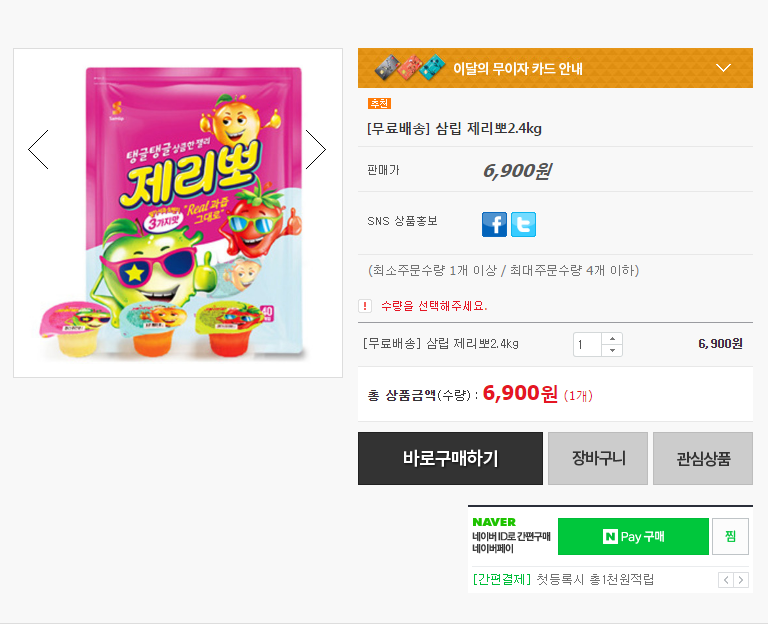Click the NAVER logo
Image resolution: width=768 pixels, height=629 pixels.
click(x=494, y=522)
